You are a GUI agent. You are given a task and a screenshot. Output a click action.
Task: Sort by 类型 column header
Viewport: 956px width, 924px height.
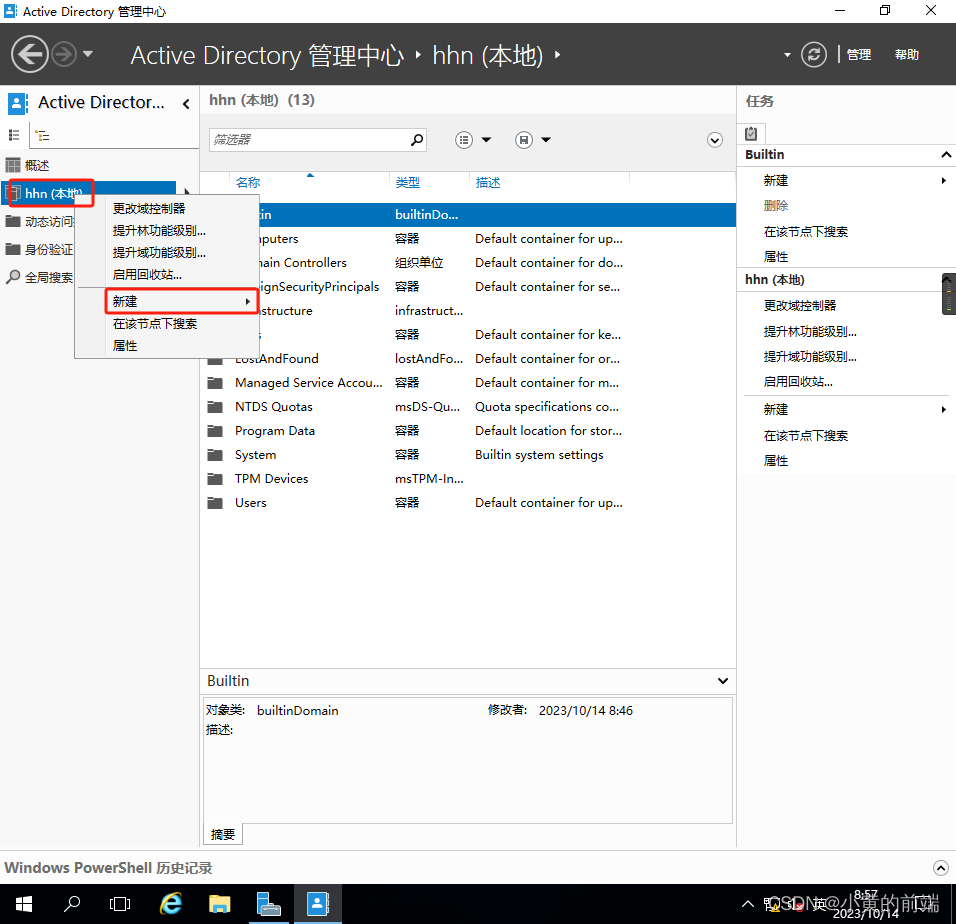tap(407, 182)
